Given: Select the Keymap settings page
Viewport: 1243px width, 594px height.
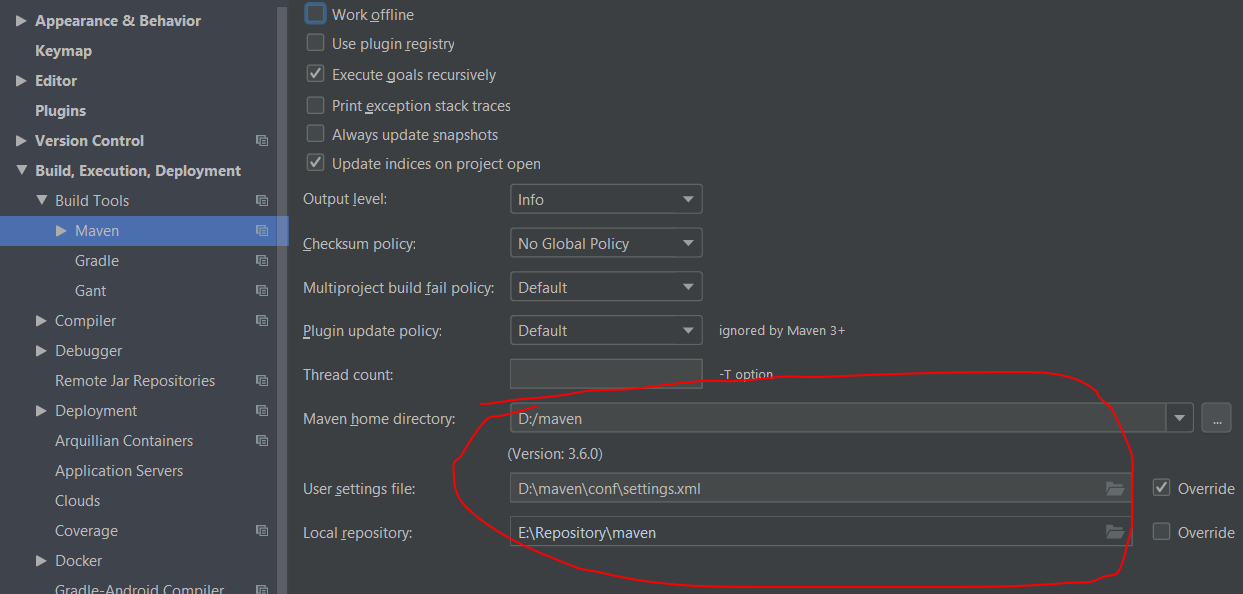Looking at the screenshot, I should pyautogui.click(x=62, y=50).
